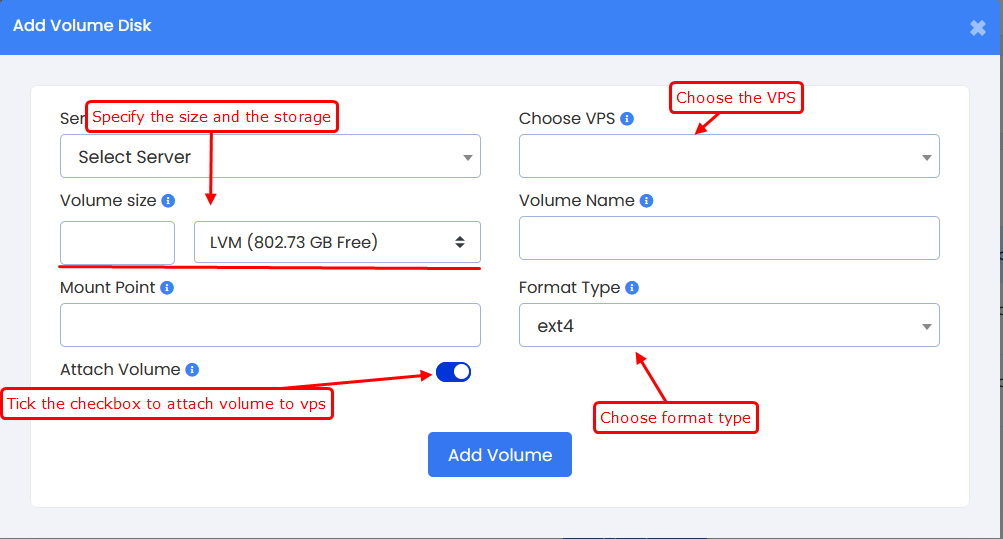1003x539 pixels.
Task: Click the Attach Volume info icon
Action: 192,370
